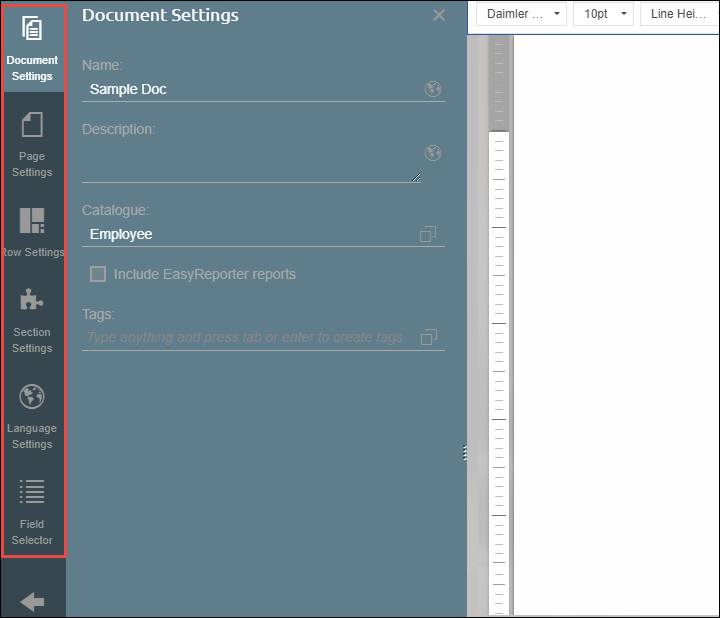The width and height of the screenshot is (720, 618).
Task: Open the Line Height dropdown
Action: [x=677, y=14]
